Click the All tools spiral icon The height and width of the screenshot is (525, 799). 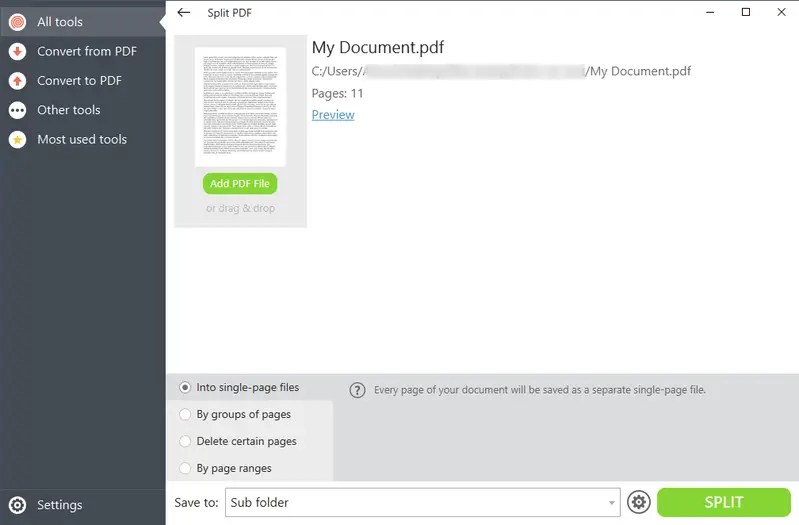click(x=17, y=22)
